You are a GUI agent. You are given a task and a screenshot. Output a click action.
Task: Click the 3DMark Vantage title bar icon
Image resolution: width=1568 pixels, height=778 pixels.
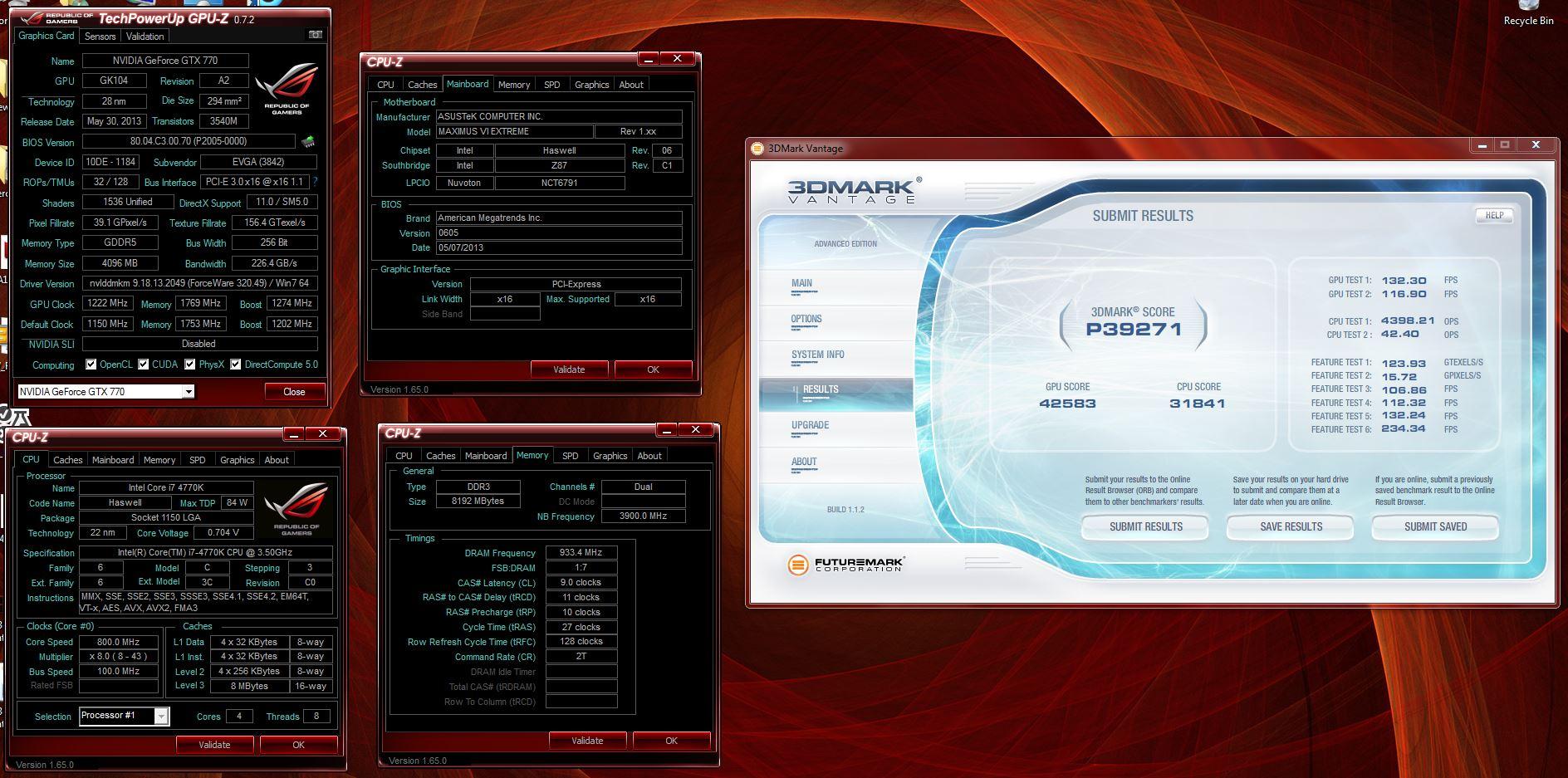(x=757, y=149)
